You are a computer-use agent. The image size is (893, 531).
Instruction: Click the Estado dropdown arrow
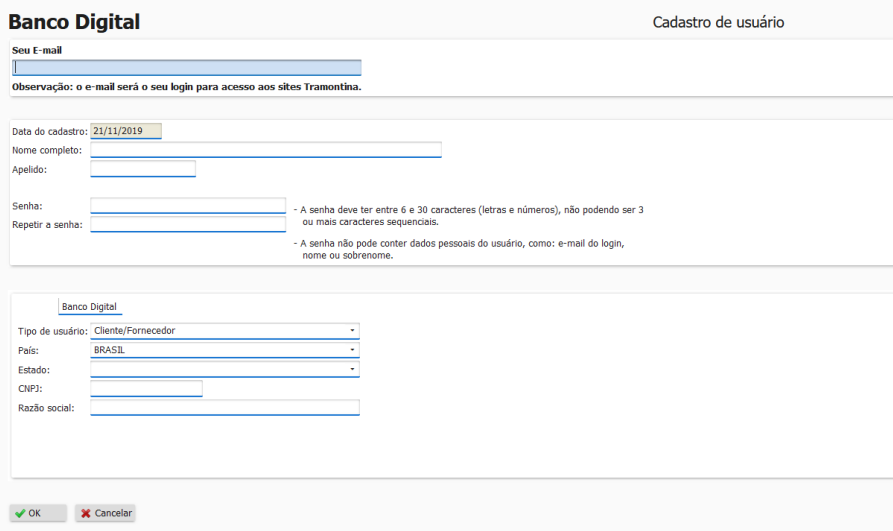352,369
